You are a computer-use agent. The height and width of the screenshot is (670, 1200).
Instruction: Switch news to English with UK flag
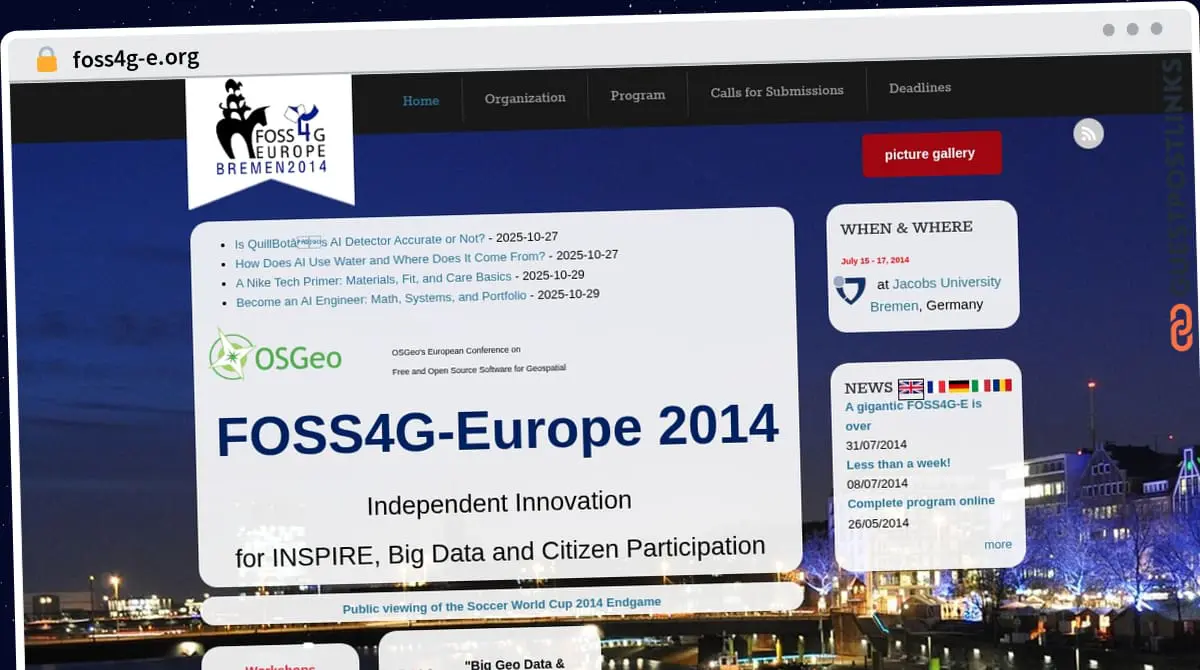pyautogui.click(x=910, y=387)
